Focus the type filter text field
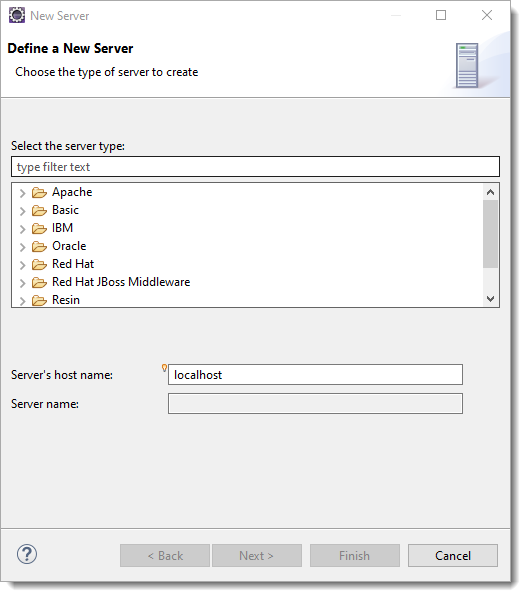This screenshot has width=526, height=597. (x=255, y=167)
